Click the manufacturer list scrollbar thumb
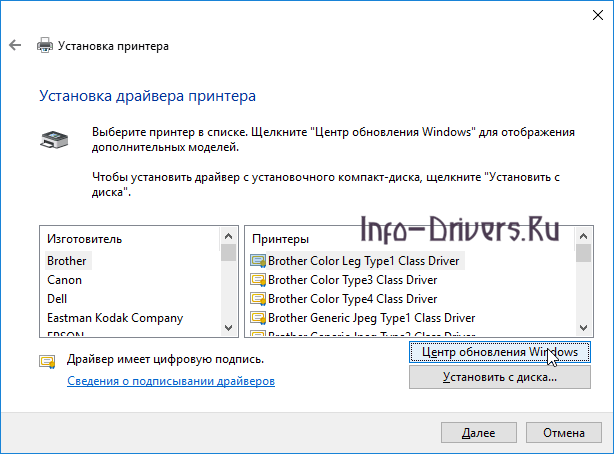614x454 pixels. coord(228,253)
